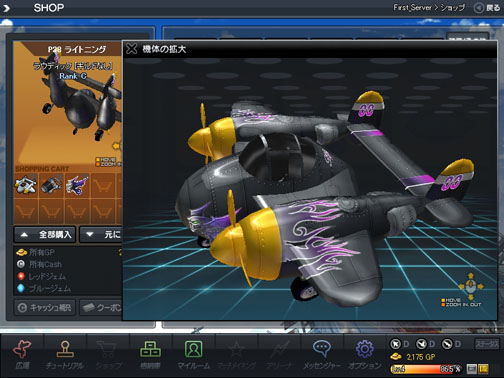504x378 pixels.
Task: Click the クーポン coupon button
Action: pyautogui.click(x=101, y=308)
